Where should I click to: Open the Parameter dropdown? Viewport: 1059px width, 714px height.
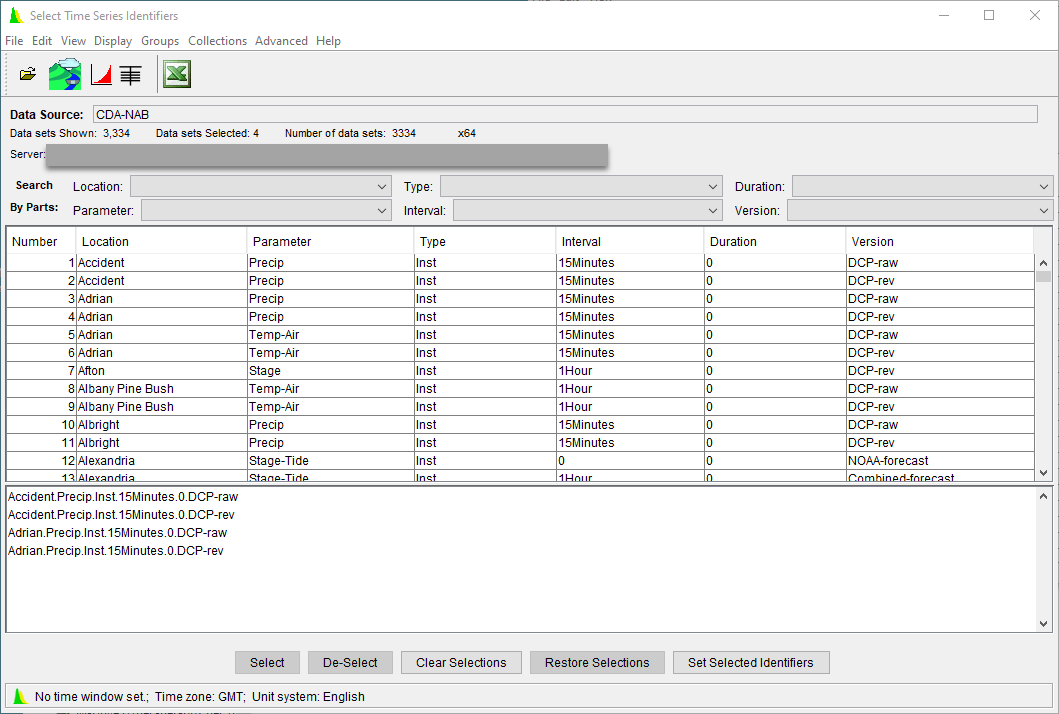click(x=382, y=210)
